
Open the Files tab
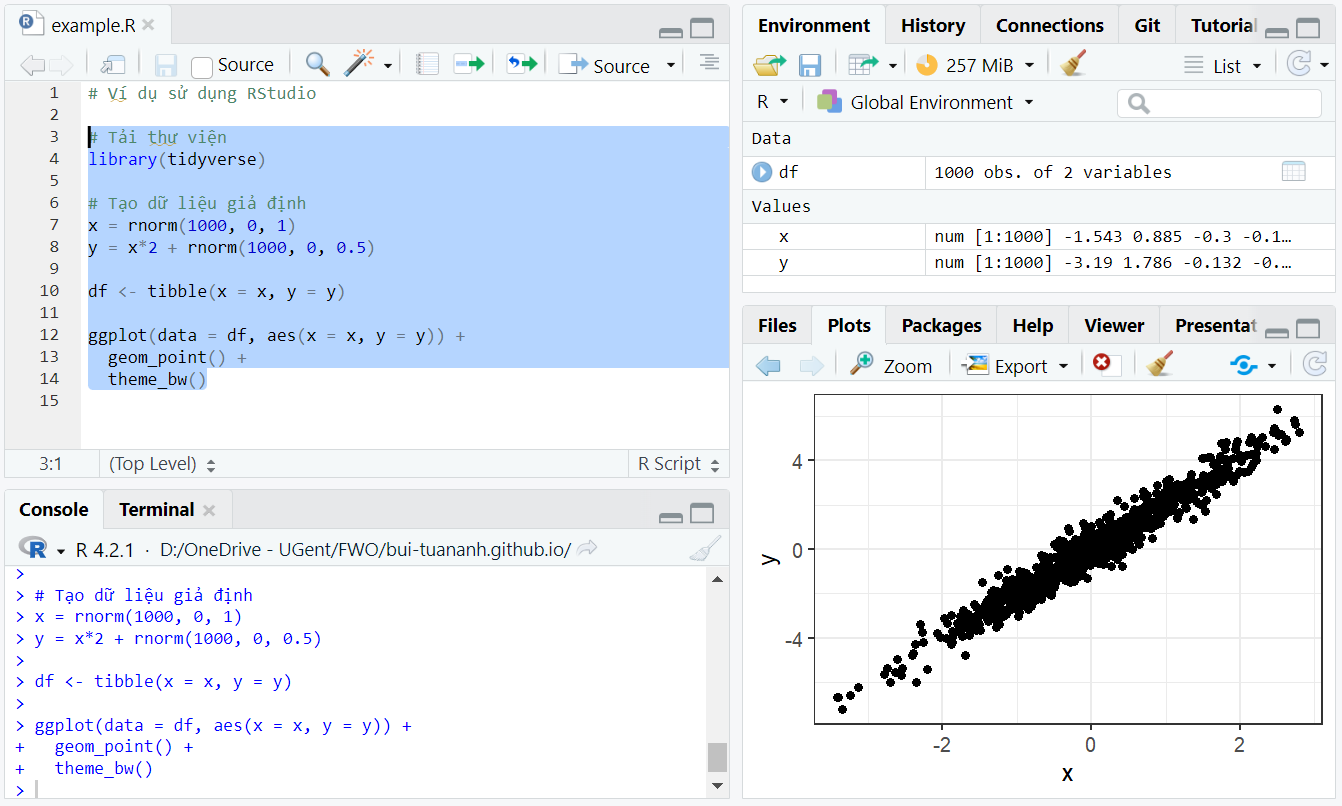click(777, 326)
